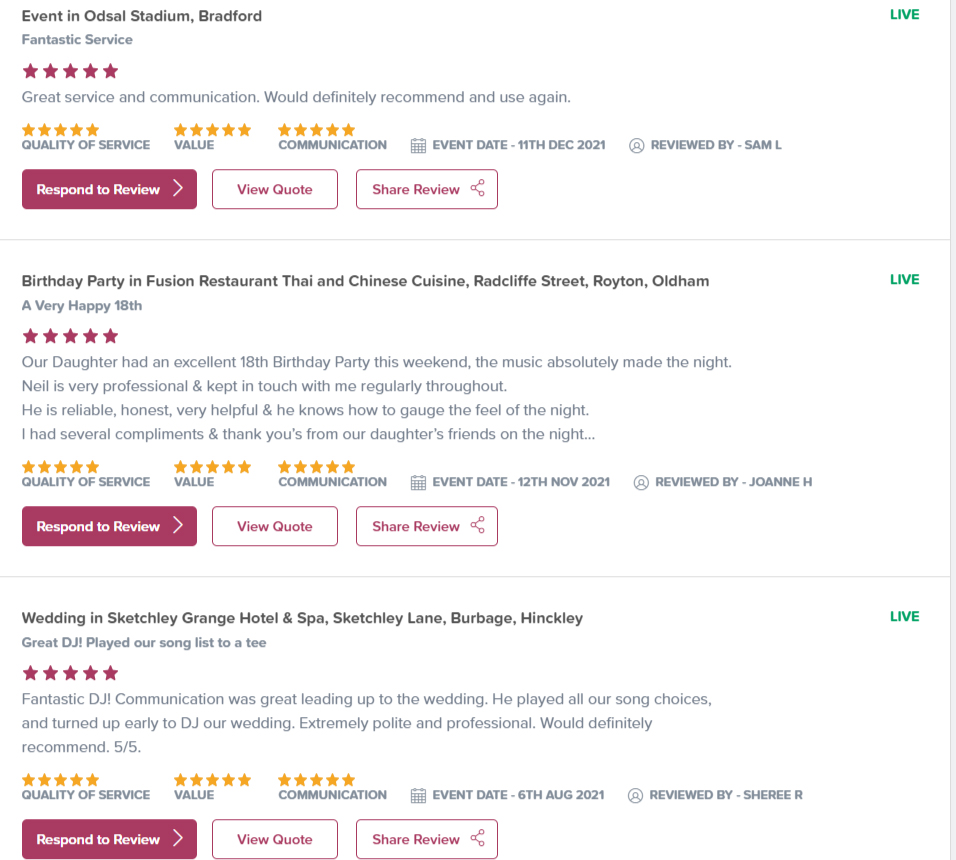View Quote for the Birthday Party
This screenshot has width=956, height=860.
click(275, 526)
